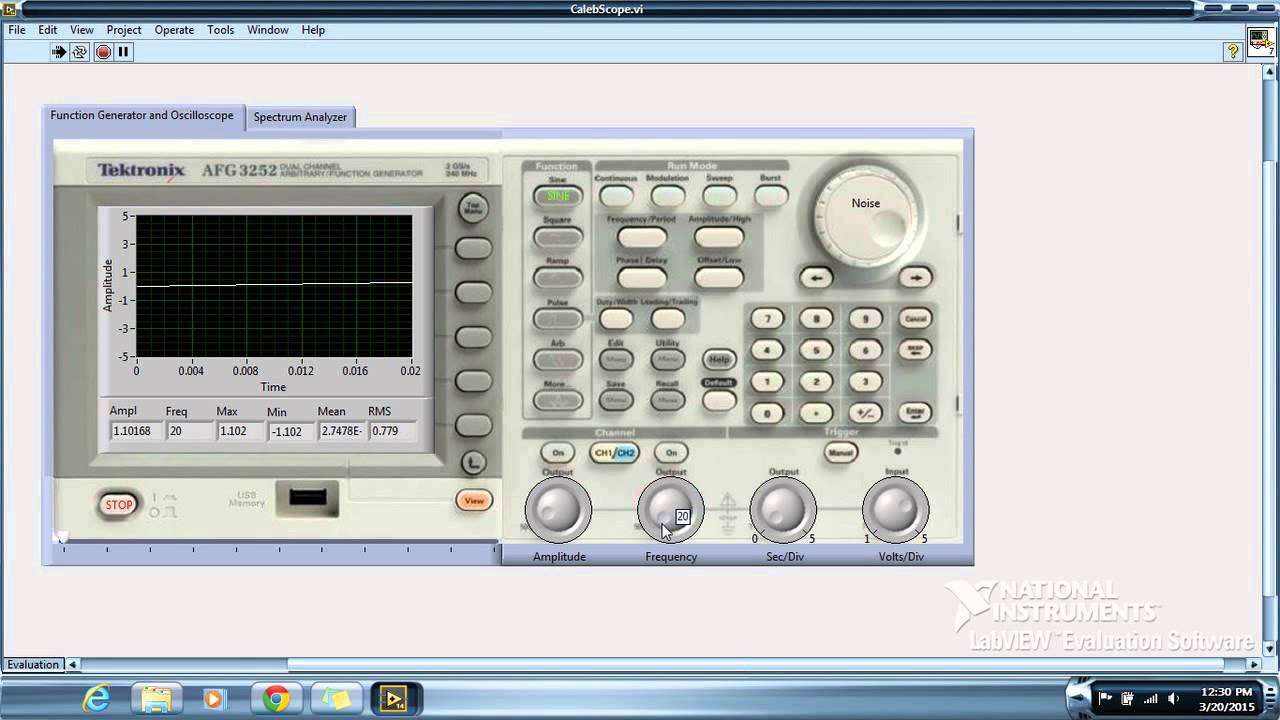Toggle Burst run mode
This screenshot has height=720, width=1280.
click(771, 196)
